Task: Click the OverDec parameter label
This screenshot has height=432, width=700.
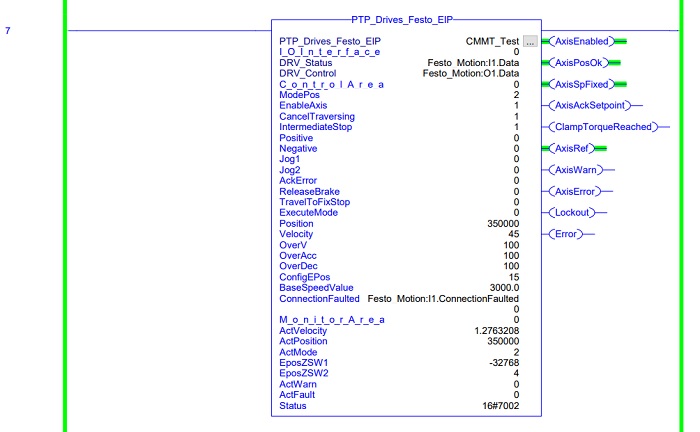Action: pyautogui.click(x=298, y=266)
